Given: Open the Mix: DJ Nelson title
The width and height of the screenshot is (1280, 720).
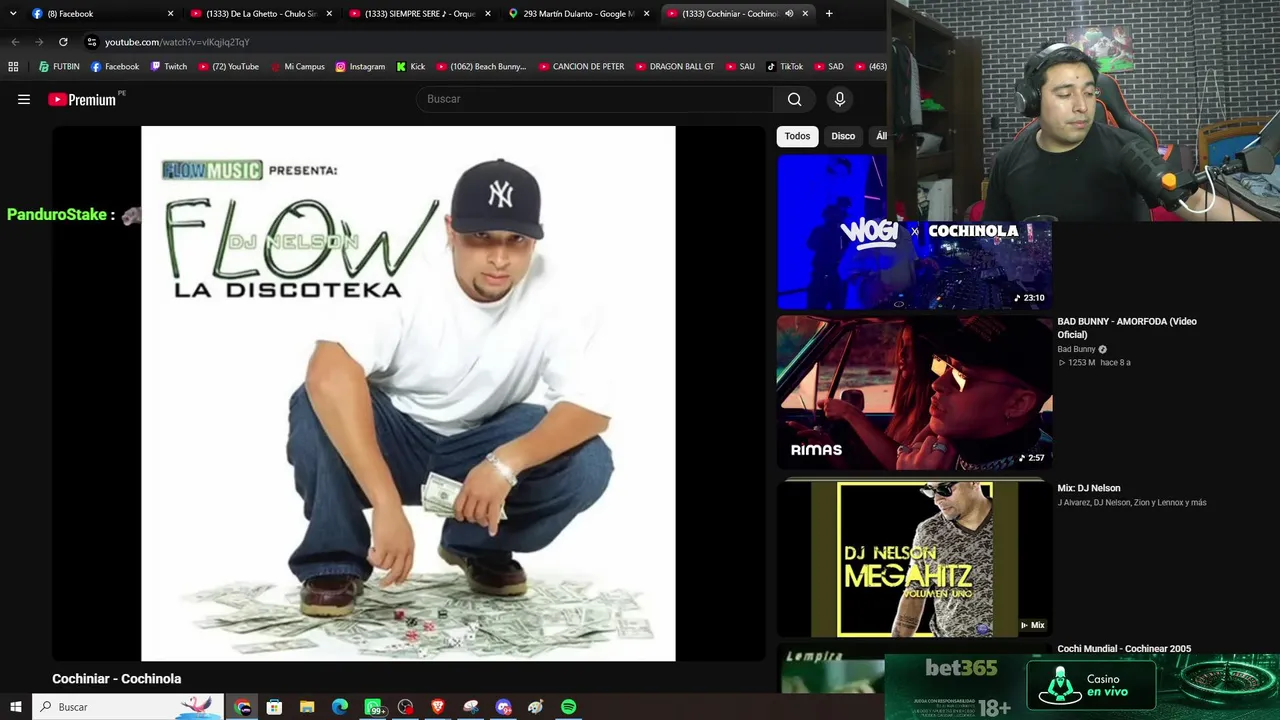Looking at the screenshot, I should click(x=1089, y=488).
